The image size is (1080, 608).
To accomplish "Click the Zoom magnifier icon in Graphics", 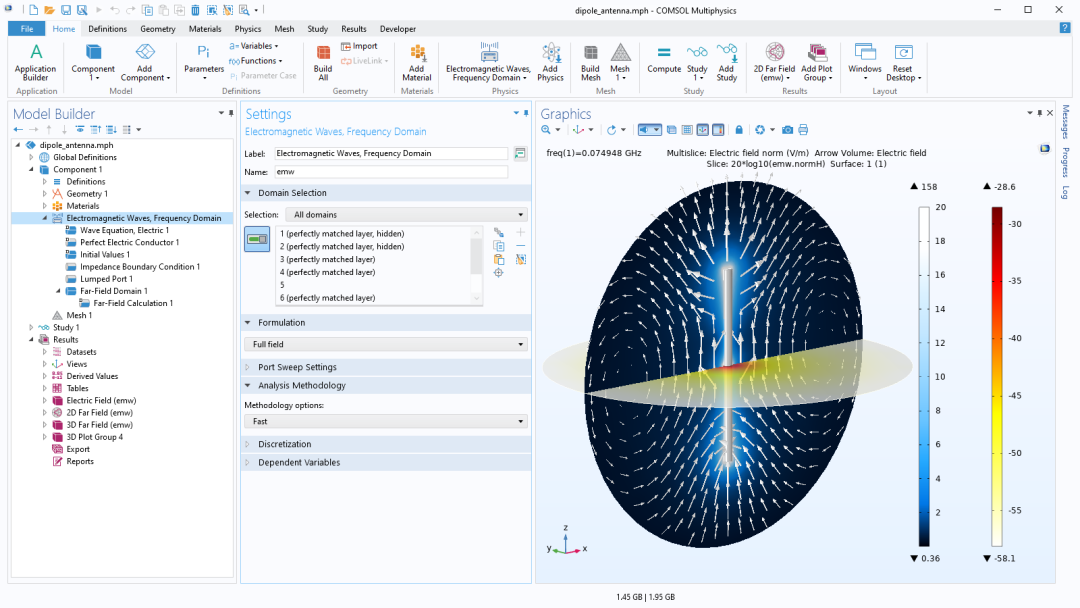I will pos(546,129).
